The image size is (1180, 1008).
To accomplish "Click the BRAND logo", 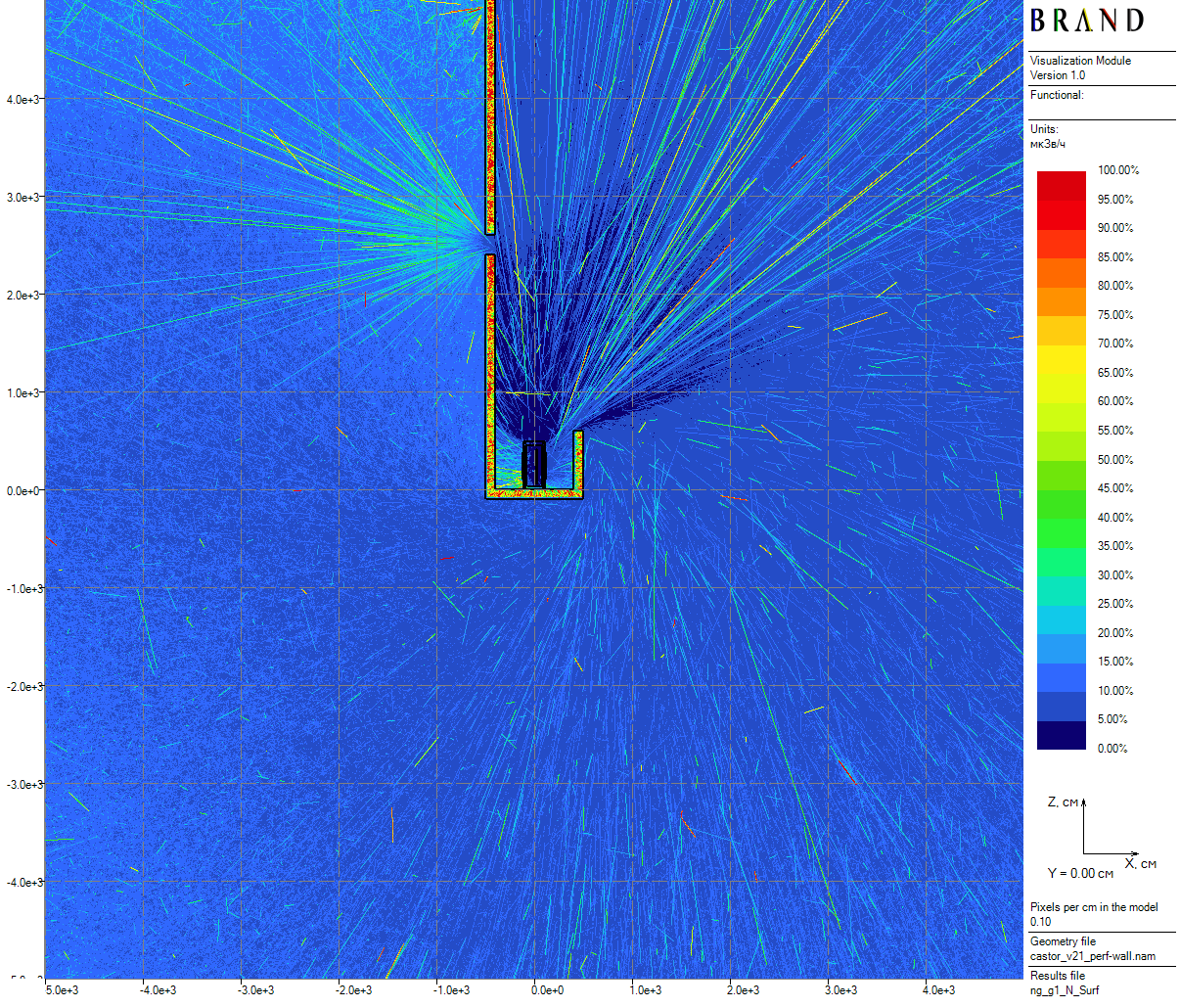I will point(1086,21).
